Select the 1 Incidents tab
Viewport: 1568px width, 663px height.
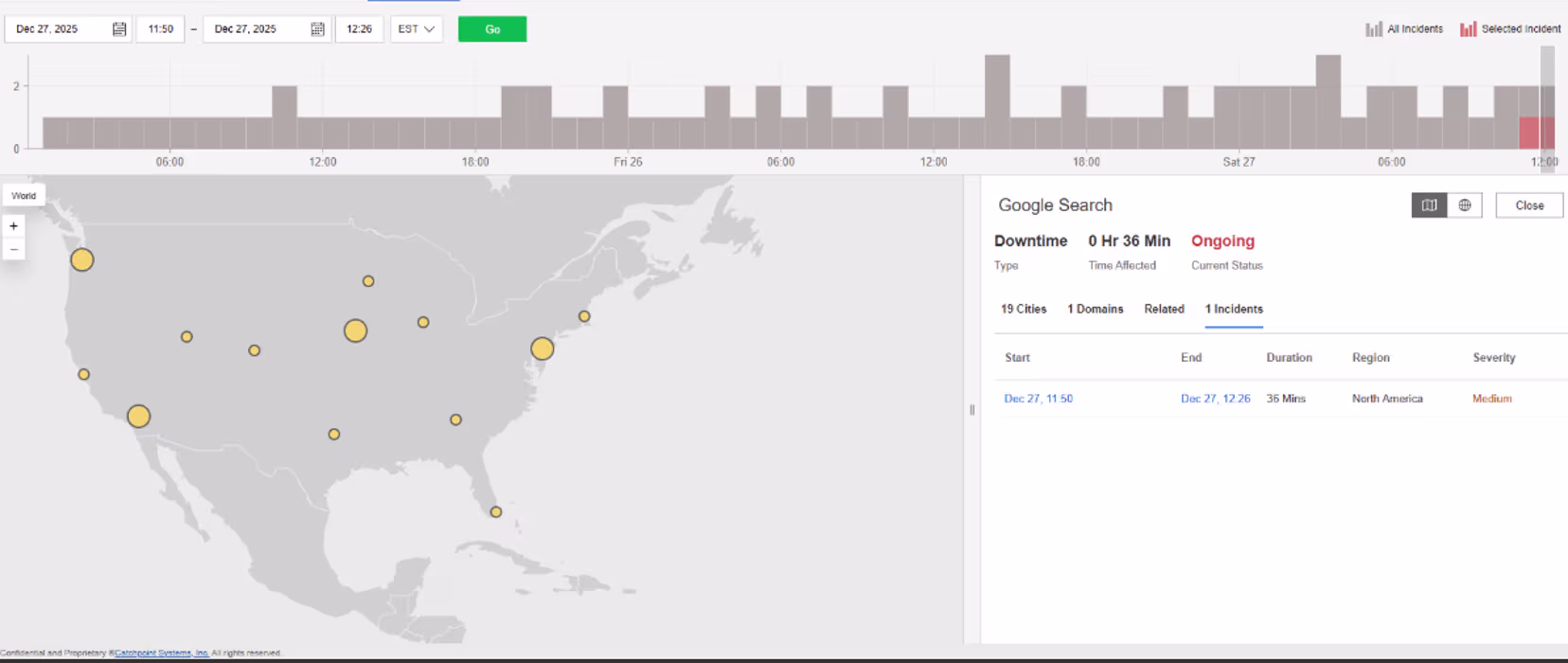1234,309
